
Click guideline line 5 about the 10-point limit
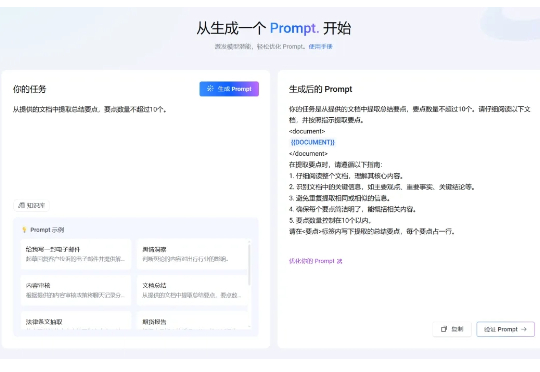click(330, 220)
